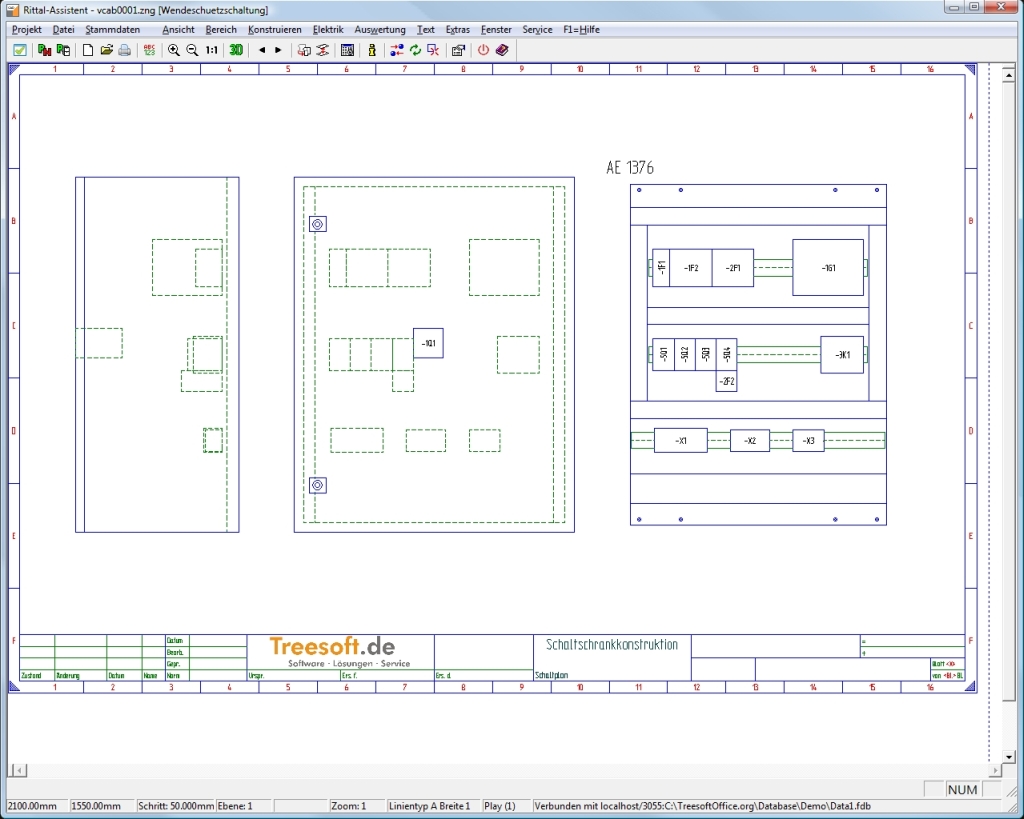Click the zoom in magnifier icon
Screen dimensions: 1024x819
[x=174, y=49]
